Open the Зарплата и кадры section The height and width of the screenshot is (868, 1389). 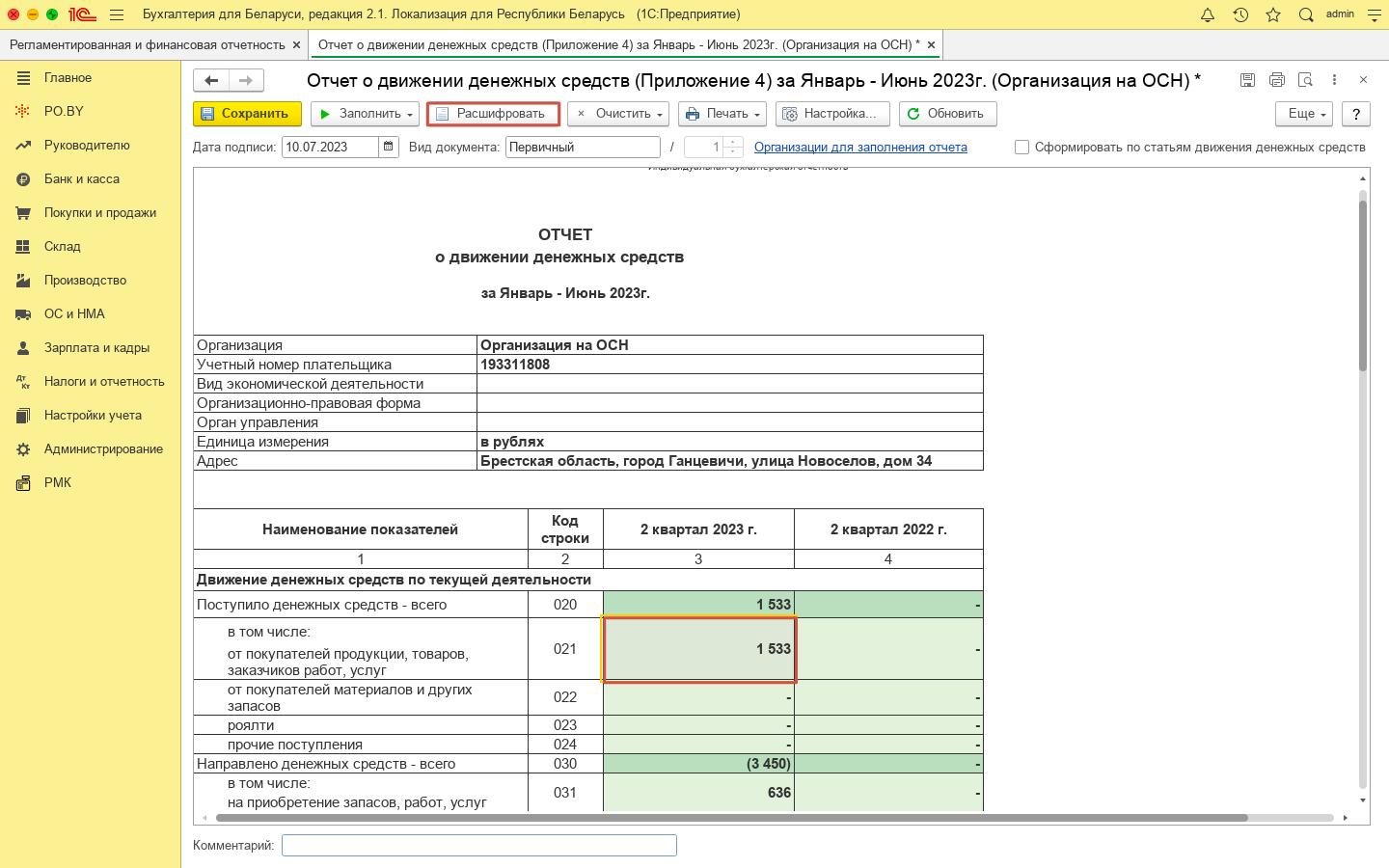[90, 347]
